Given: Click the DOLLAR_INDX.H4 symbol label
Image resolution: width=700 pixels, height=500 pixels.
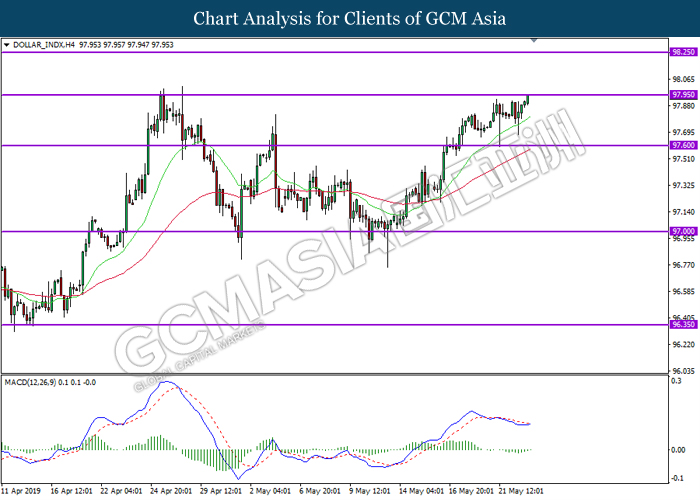Looking at the screenshot, I should pyautogui.click(x=44, y=45).
